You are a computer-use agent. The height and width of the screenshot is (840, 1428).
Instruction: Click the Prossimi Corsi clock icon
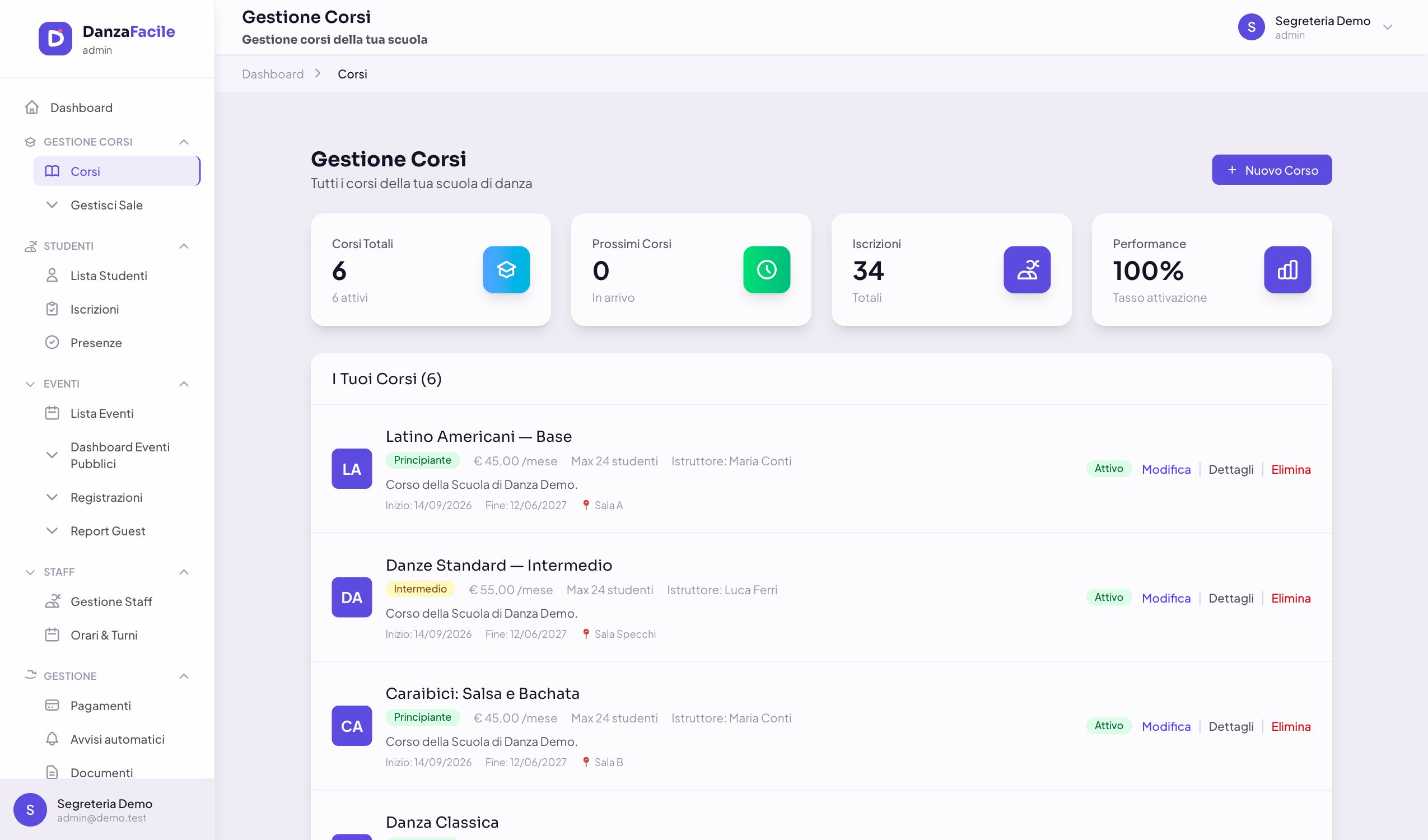[x=766, y=270]
